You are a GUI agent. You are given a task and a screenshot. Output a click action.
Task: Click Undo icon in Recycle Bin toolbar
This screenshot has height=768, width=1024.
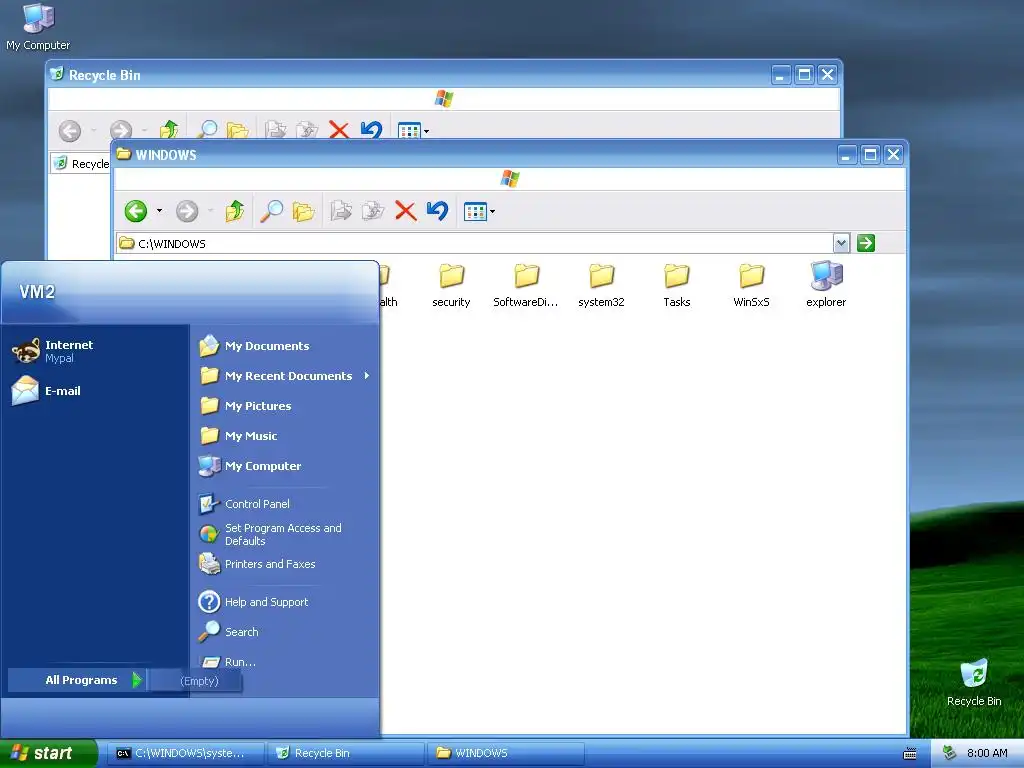tap(371, 129)
